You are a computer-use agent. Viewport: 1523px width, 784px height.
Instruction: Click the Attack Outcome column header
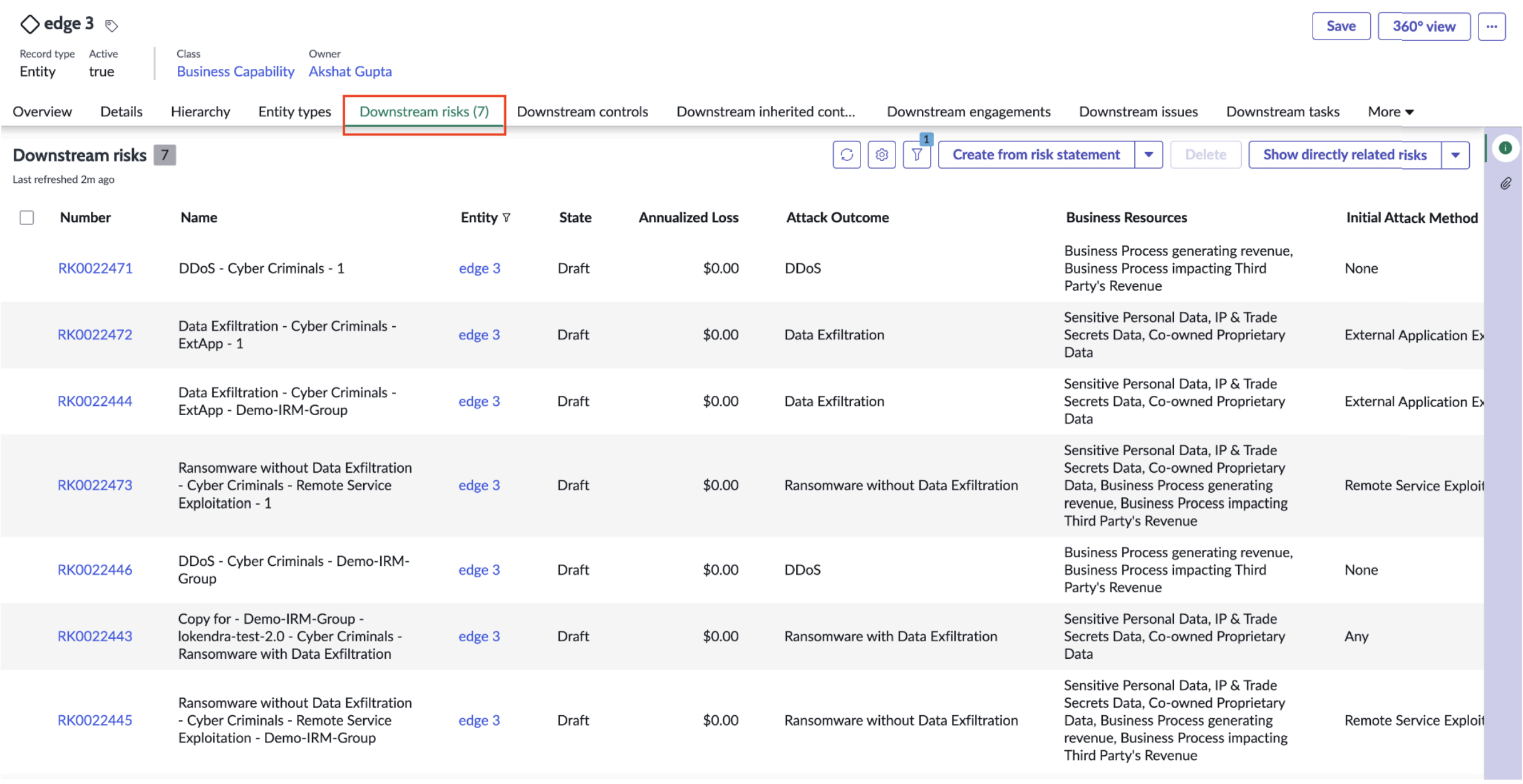(x=837, y=218)
